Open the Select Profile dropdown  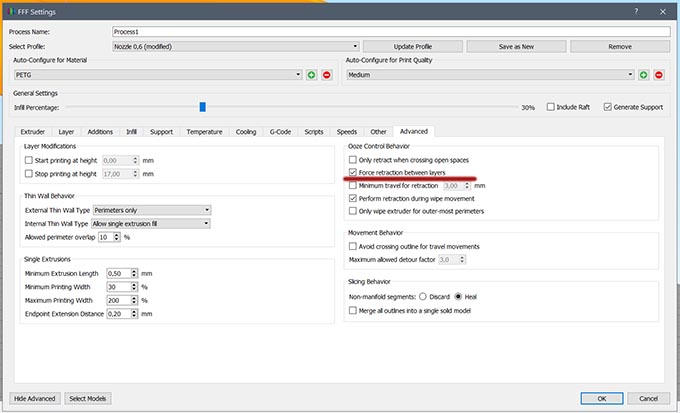pos(236,46)
